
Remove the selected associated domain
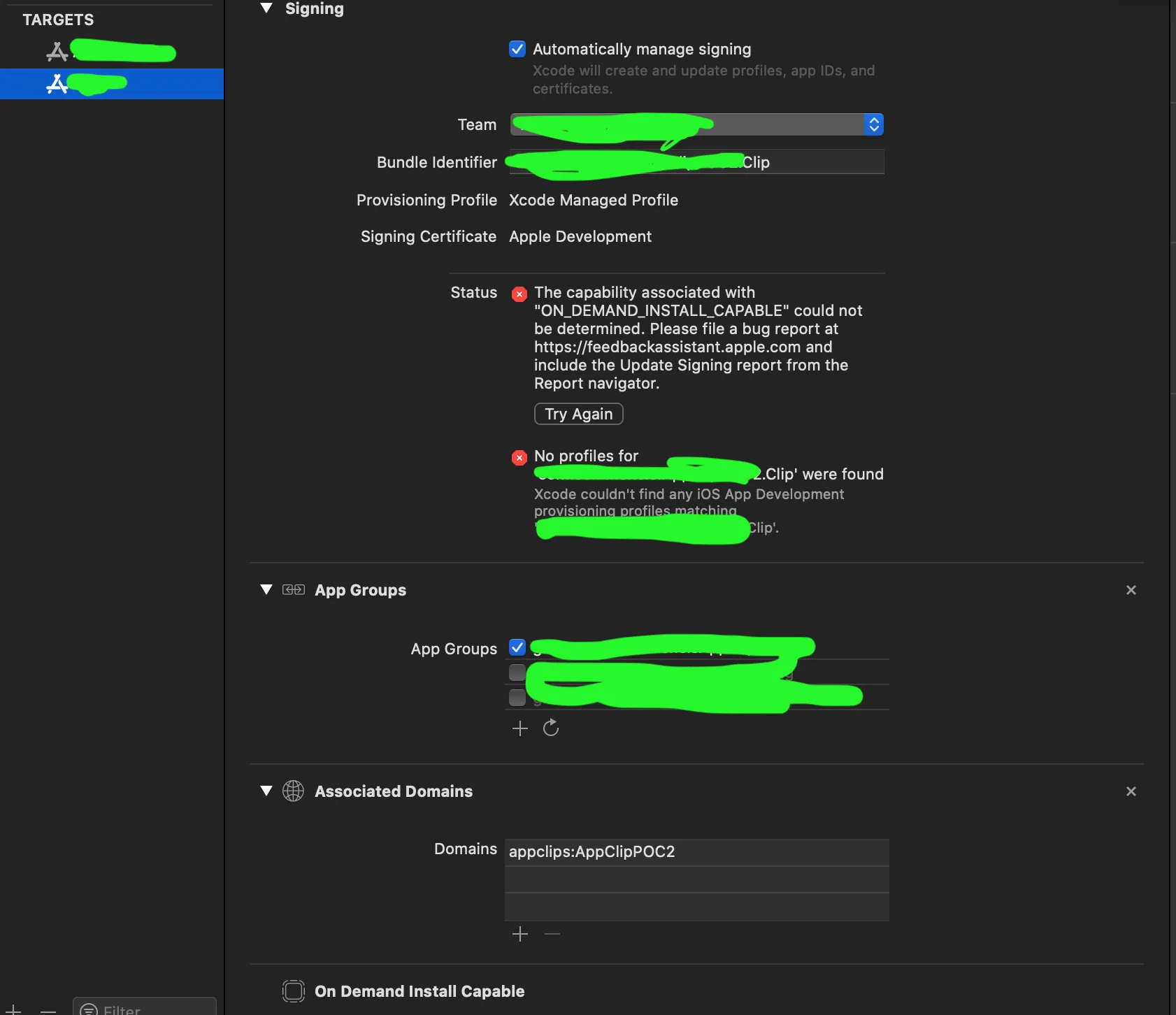point(552,934)
